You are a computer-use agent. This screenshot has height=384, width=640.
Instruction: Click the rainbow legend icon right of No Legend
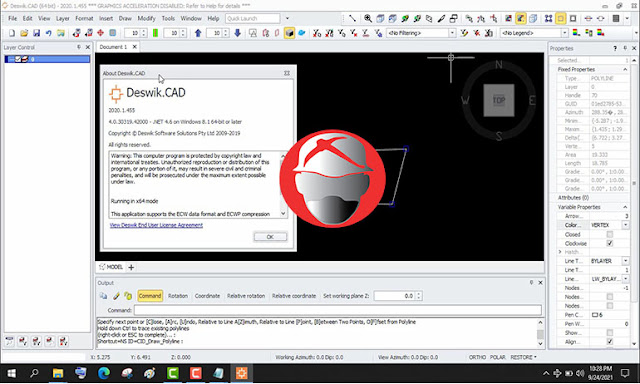576,33
